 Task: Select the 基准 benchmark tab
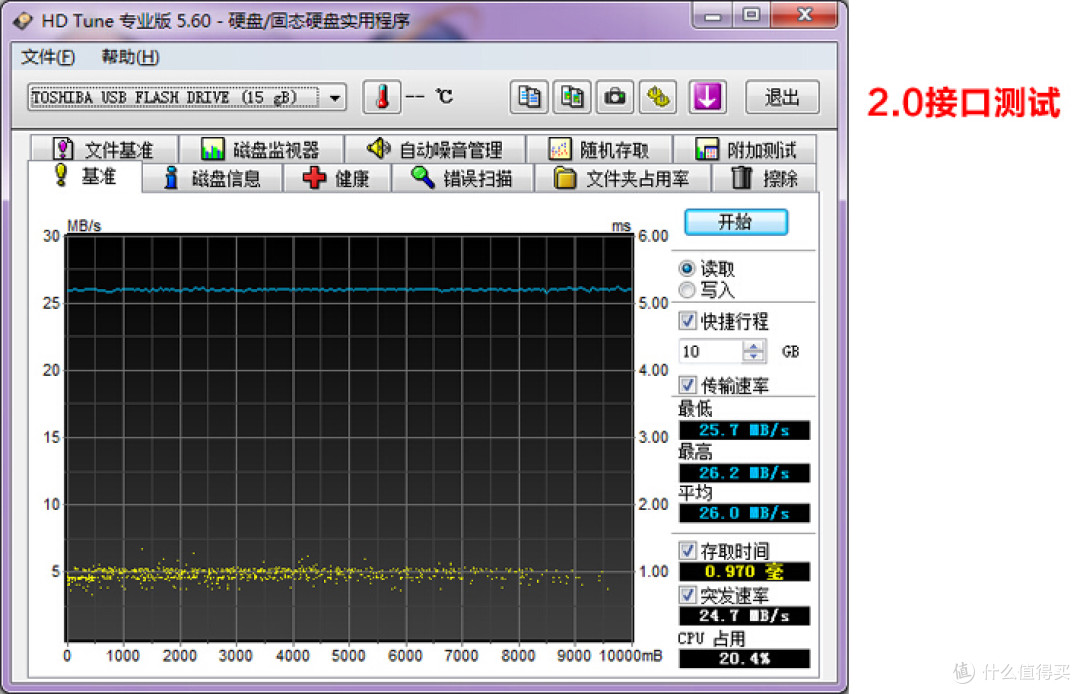tap(85, 176)
